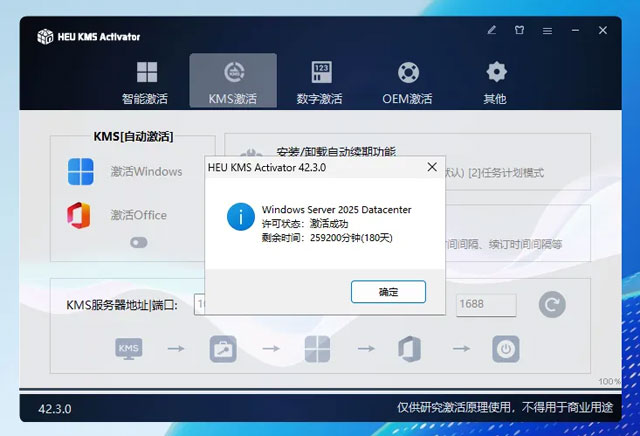Click the 激活Office label
This screenshot has height=436, width=640.
pos(138,215)
